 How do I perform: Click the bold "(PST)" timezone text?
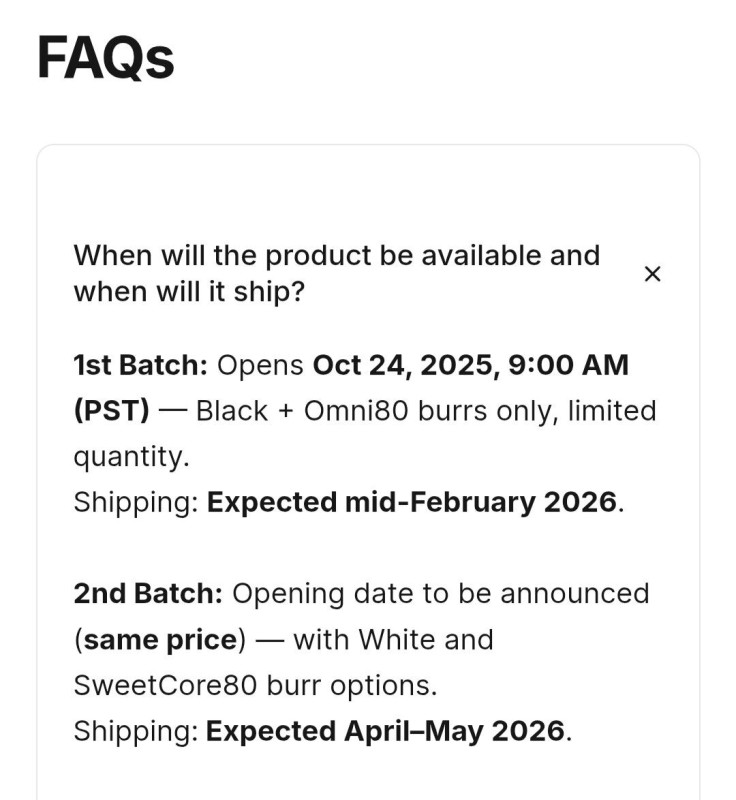[111, 411]
